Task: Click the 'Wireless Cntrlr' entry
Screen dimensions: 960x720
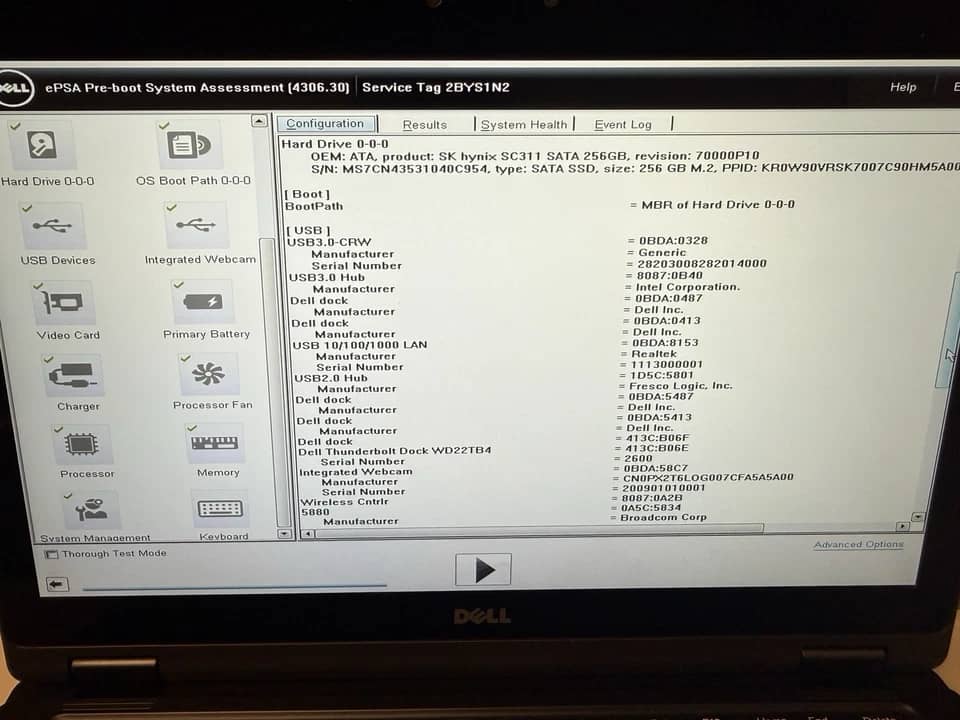Action: tap(345, 501)
